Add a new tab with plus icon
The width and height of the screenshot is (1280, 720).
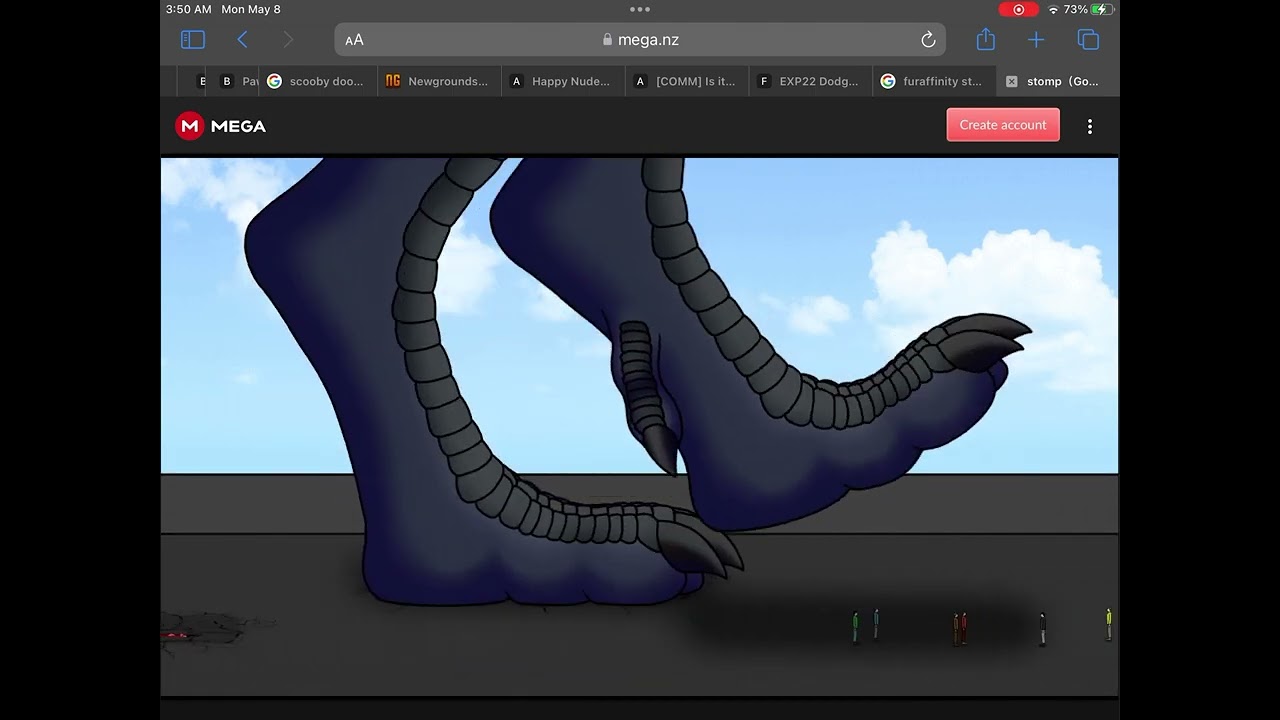[x=1036, y=40]
